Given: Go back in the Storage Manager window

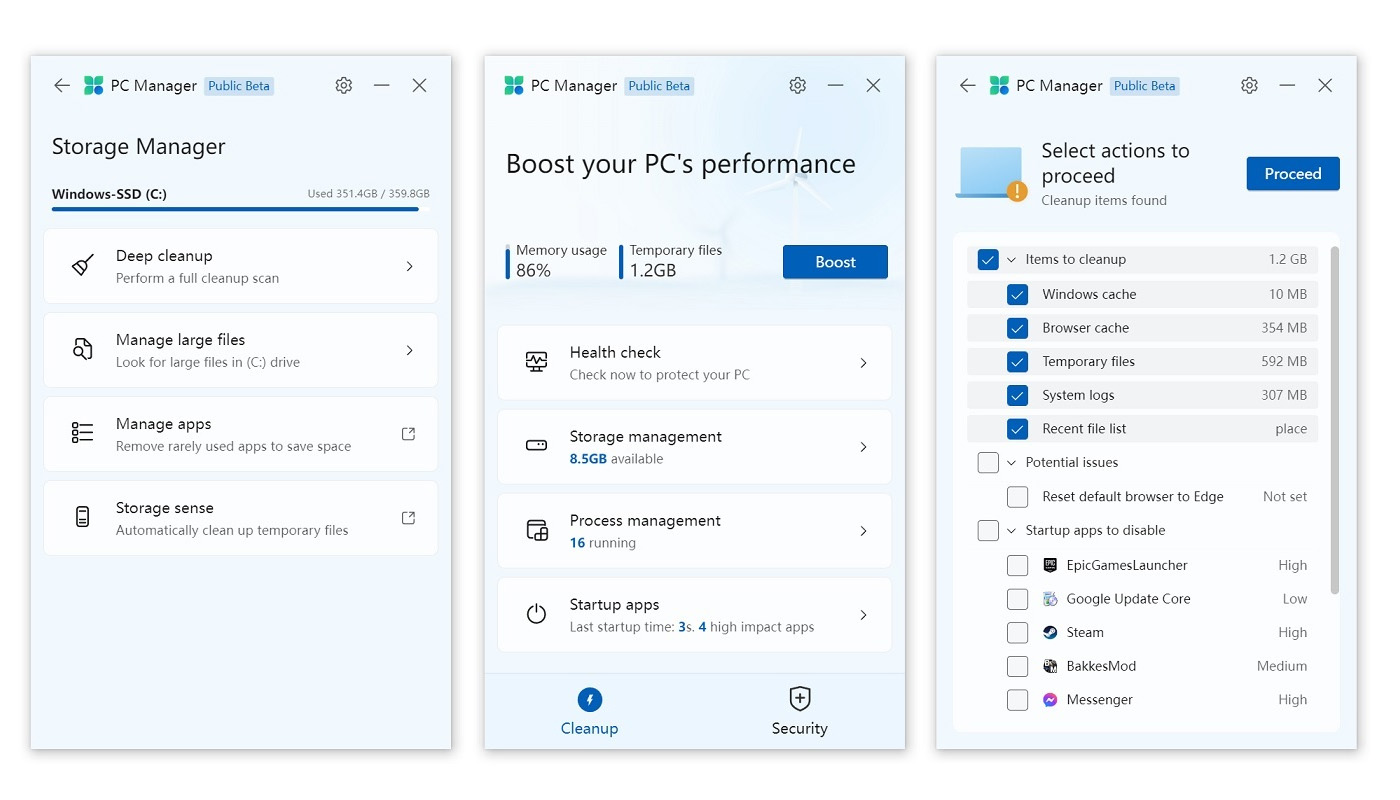Looking at the screenshot, I should coord(62,86).
